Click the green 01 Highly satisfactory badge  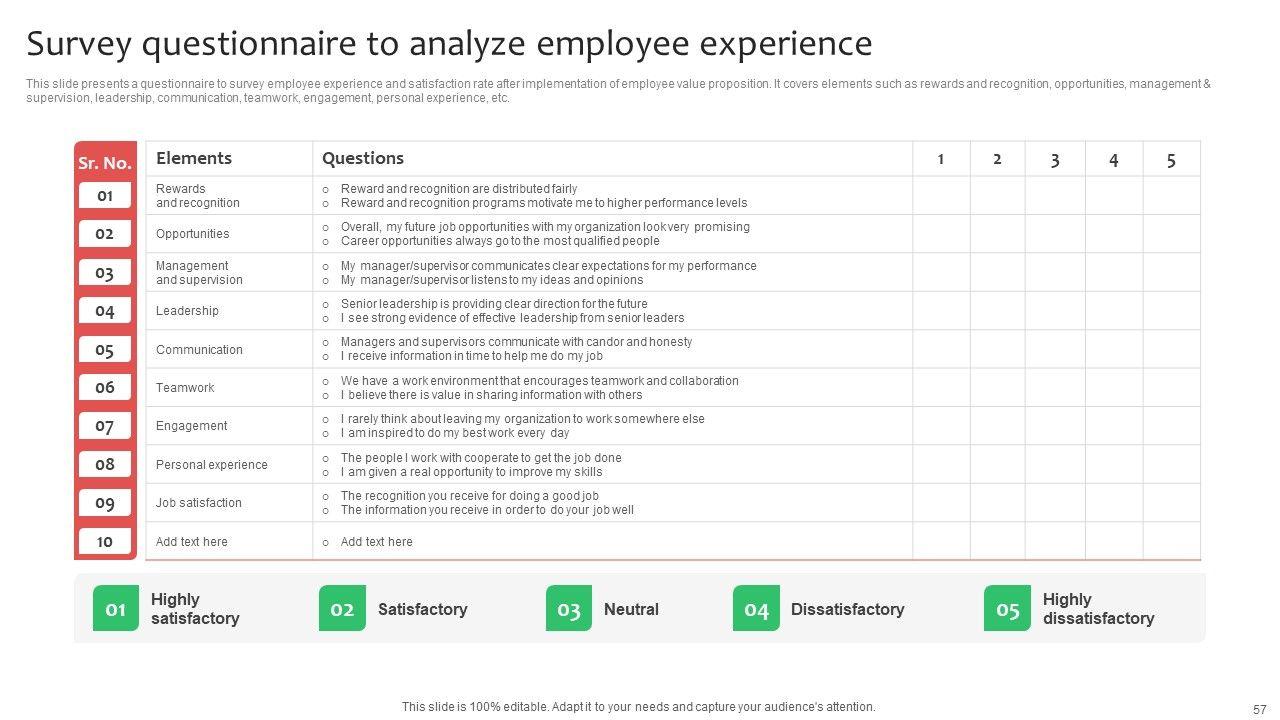point(116,609)
